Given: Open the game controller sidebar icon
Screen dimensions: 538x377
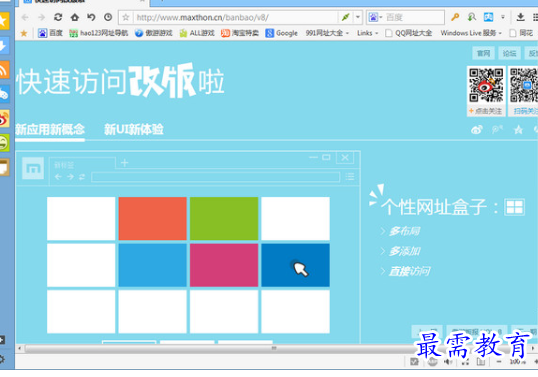Looking at the screenshot, I should coord(4,94).
